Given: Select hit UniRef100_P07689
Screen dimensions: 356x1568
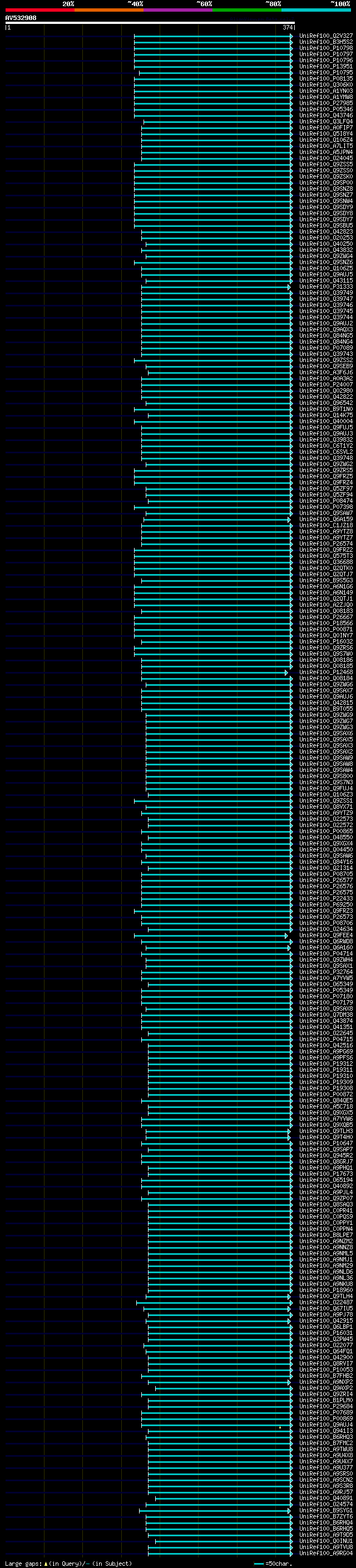Looking at the screenshot, I should (x=325, y=1412).
